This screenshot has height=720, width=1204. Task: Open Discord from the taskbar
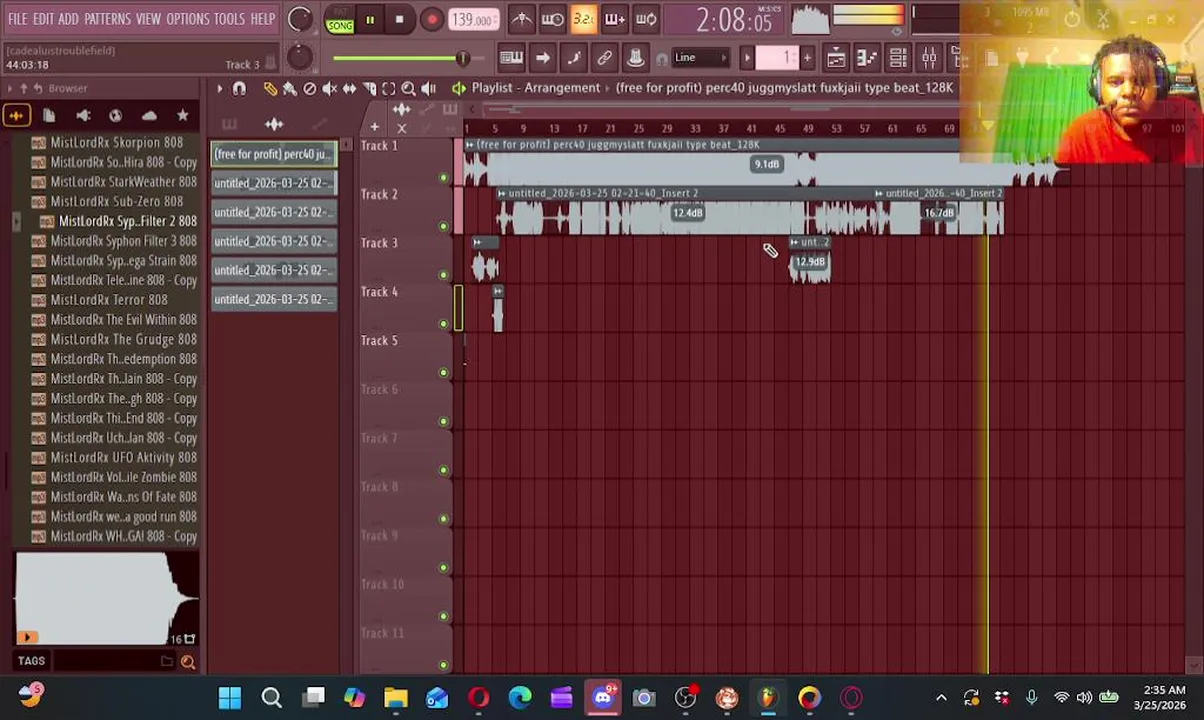[x=603, y=698]
